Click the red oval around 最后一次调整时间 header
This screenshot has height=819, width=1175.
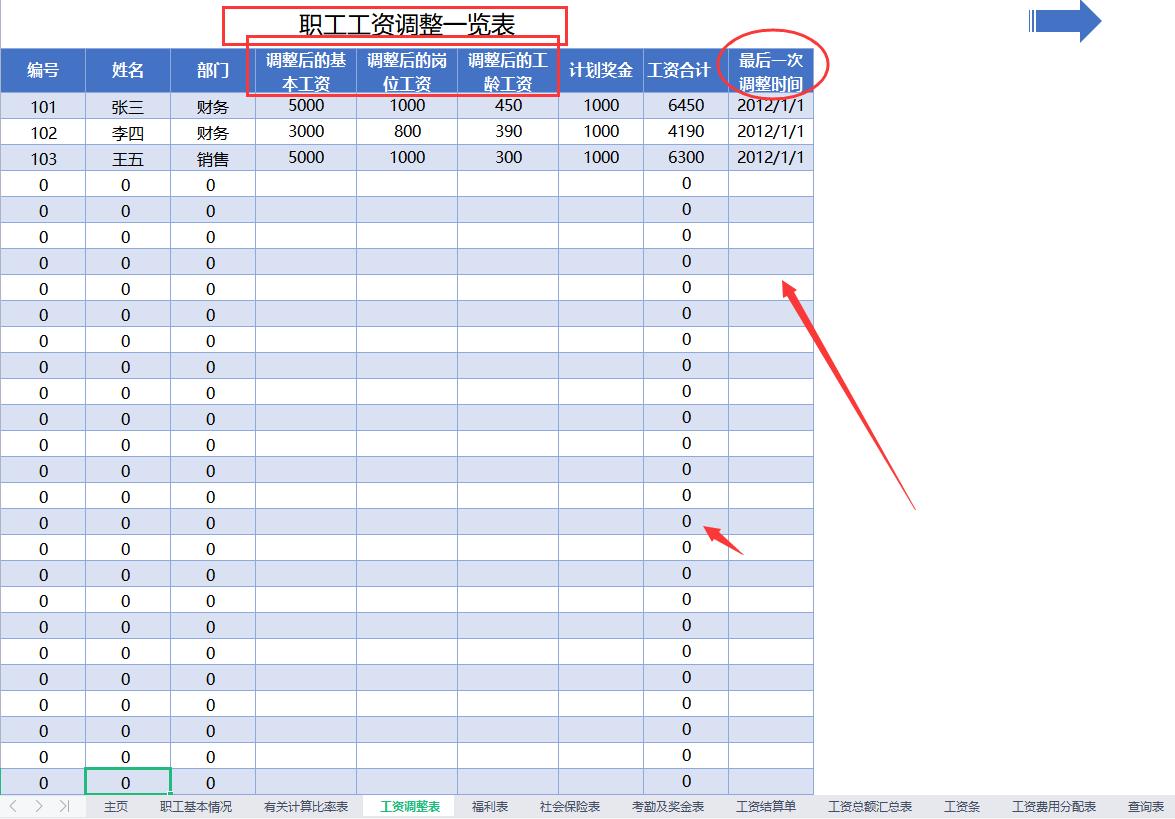pyautogui.click(x=771, y=64)
